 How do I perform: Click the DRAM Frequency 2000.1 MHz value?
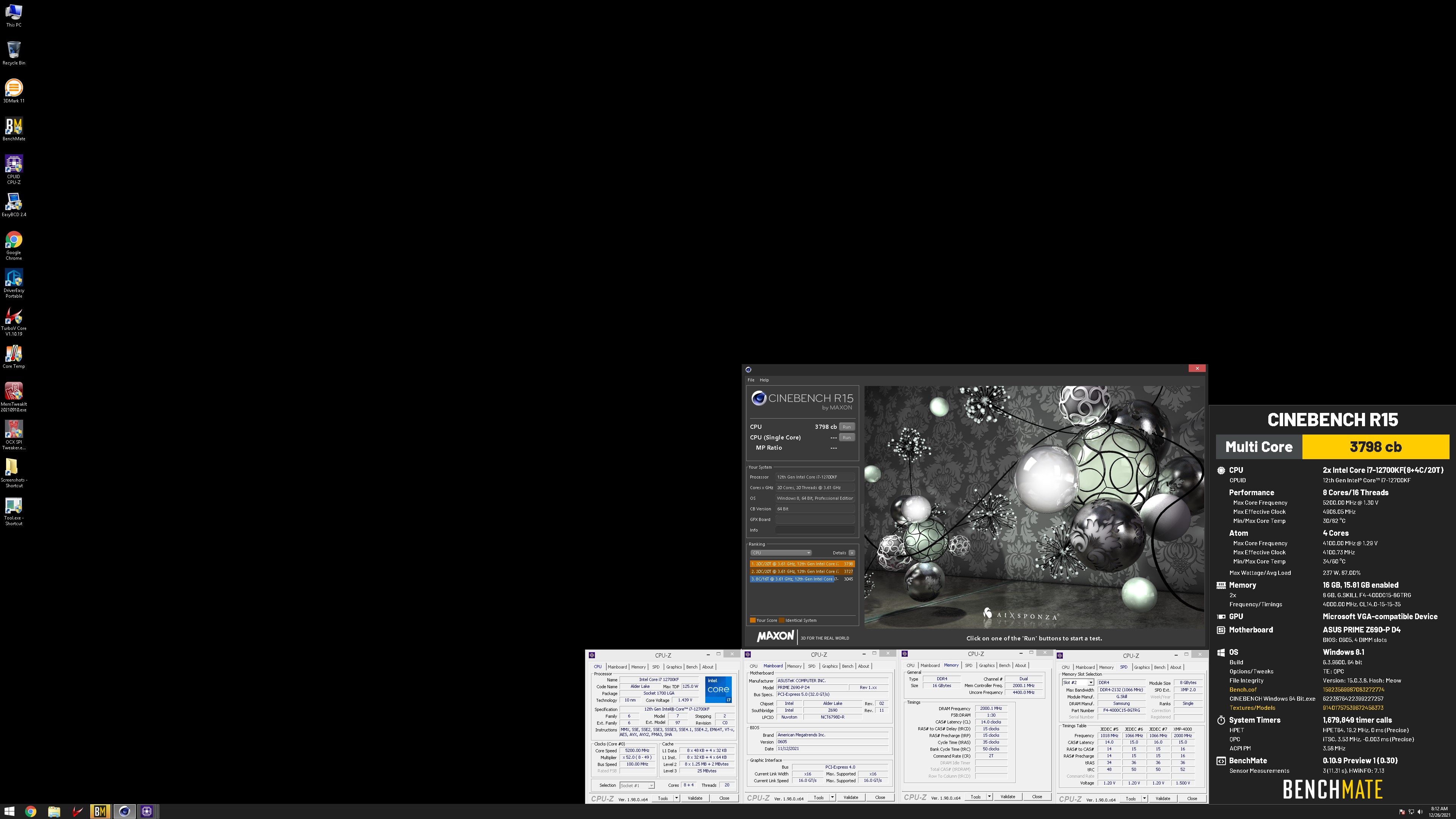[991, 708]
